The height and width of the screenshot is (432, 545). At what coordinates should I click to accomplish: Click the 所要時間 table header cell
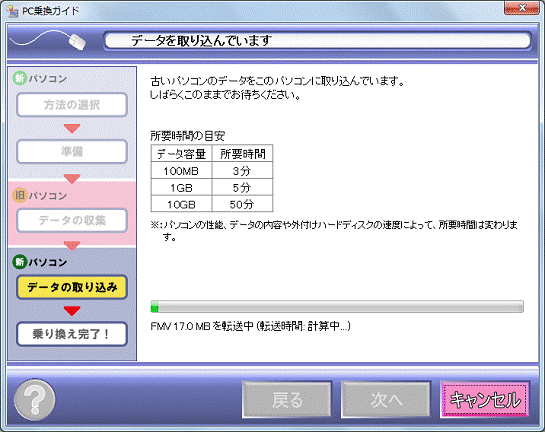[x=243, y=154]
